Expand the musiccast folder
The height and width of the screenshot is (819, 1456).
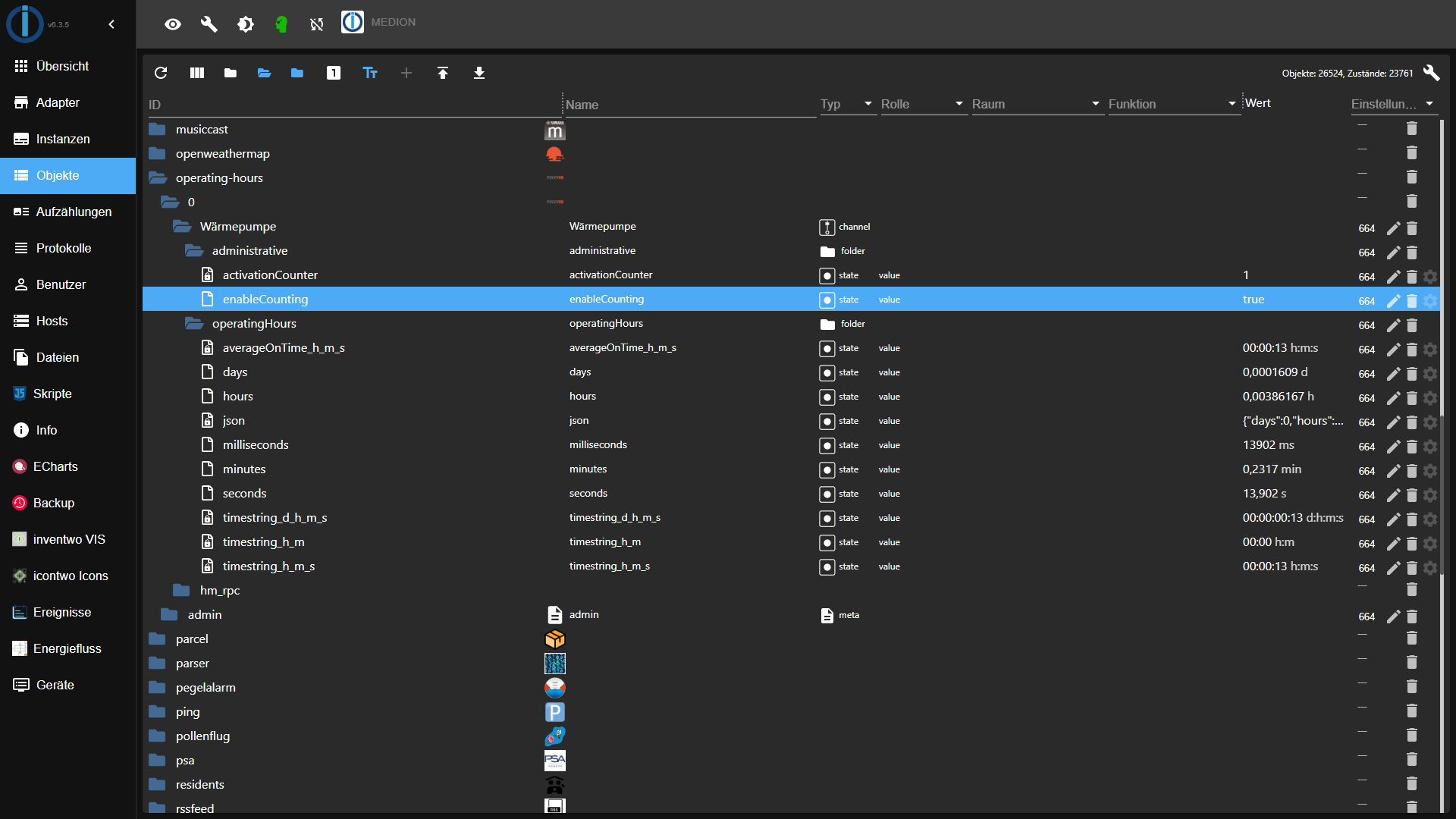[x=157, y=129]
